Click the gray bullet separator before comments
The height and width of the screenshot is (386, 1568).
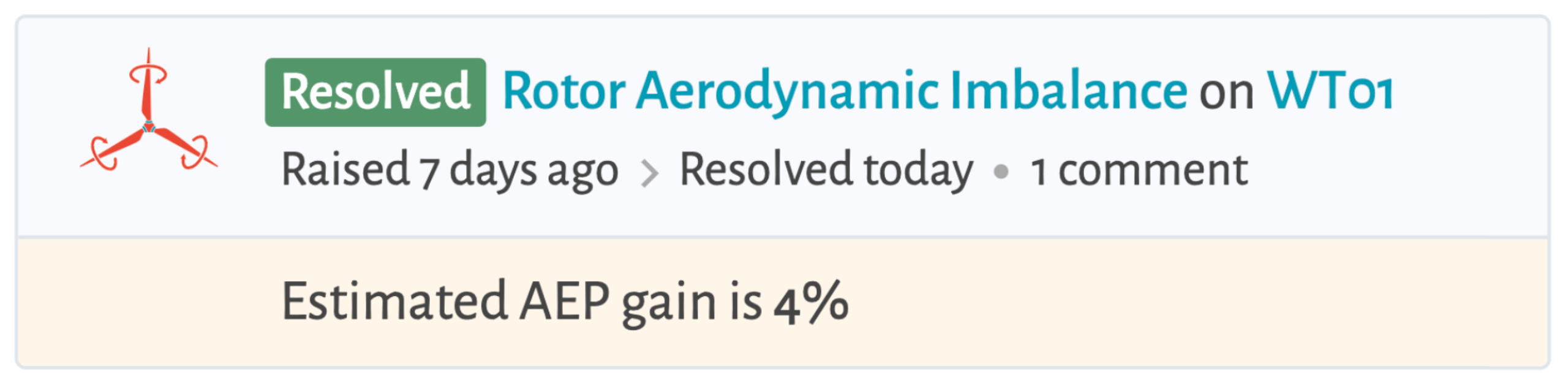(1001, 171)
